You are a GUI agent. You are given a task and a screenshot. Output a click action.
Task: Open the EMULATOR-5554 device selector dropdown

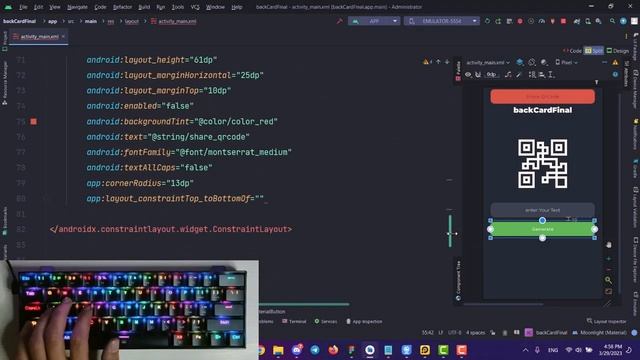(x=442, y=21)
